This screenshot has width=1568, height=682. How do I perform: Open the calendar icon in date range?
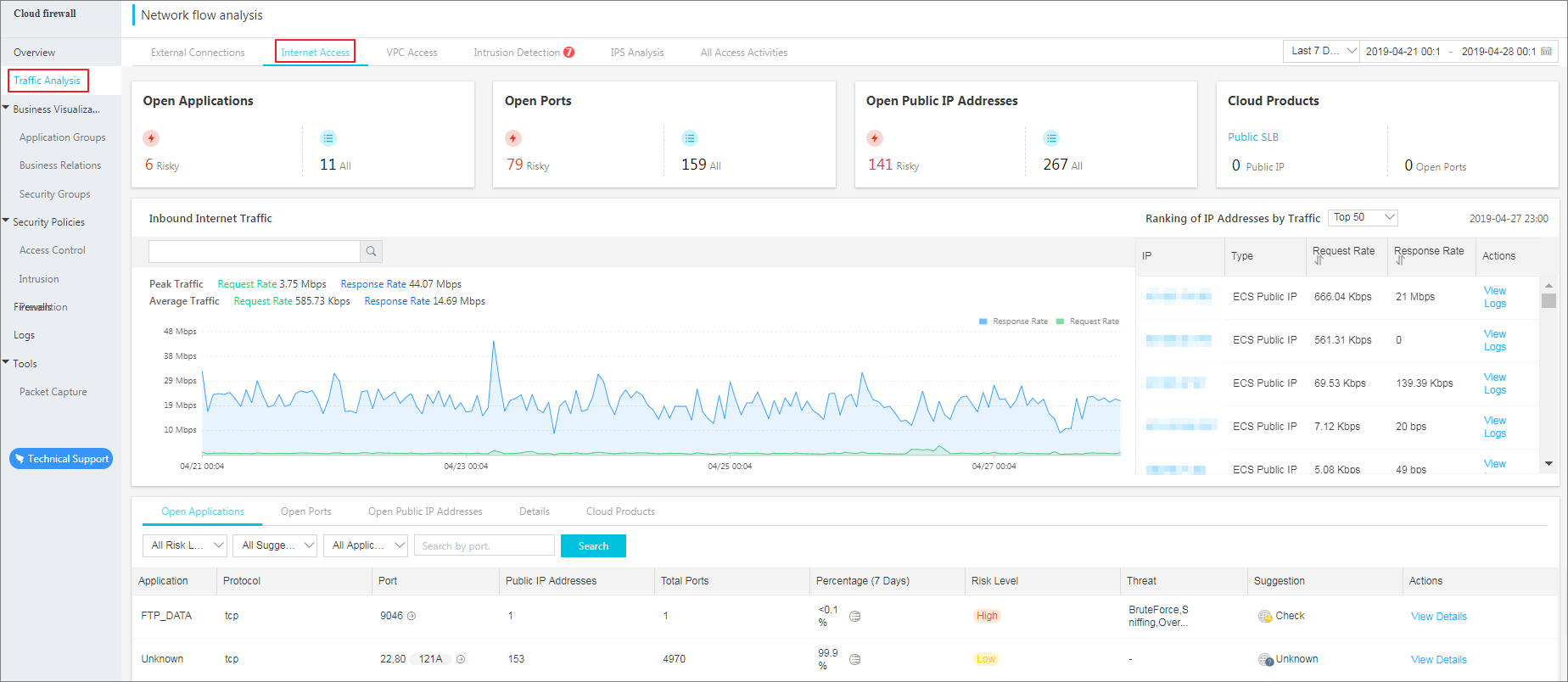1546,52
